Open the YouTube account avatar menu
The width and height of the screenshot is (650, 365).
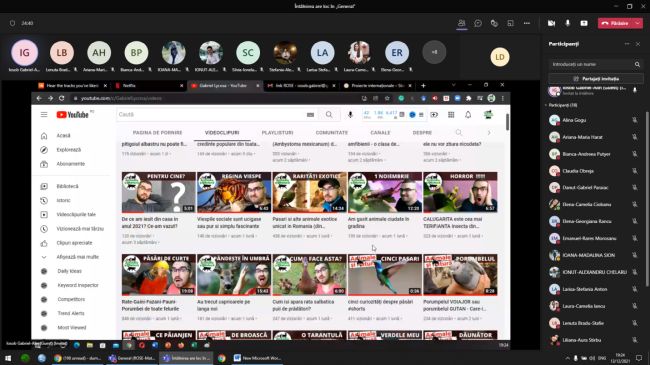(x=488, y=114)
